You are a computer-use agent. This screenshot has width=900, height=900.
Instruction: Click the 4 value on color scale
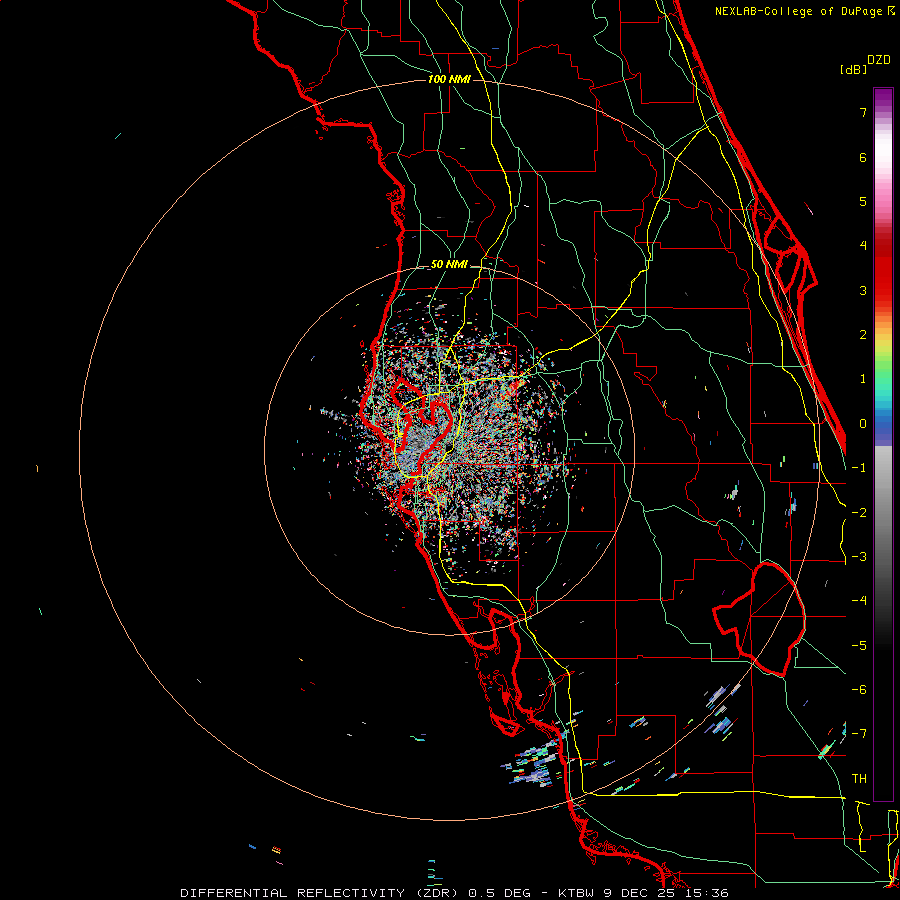click(x=863, y=246)
